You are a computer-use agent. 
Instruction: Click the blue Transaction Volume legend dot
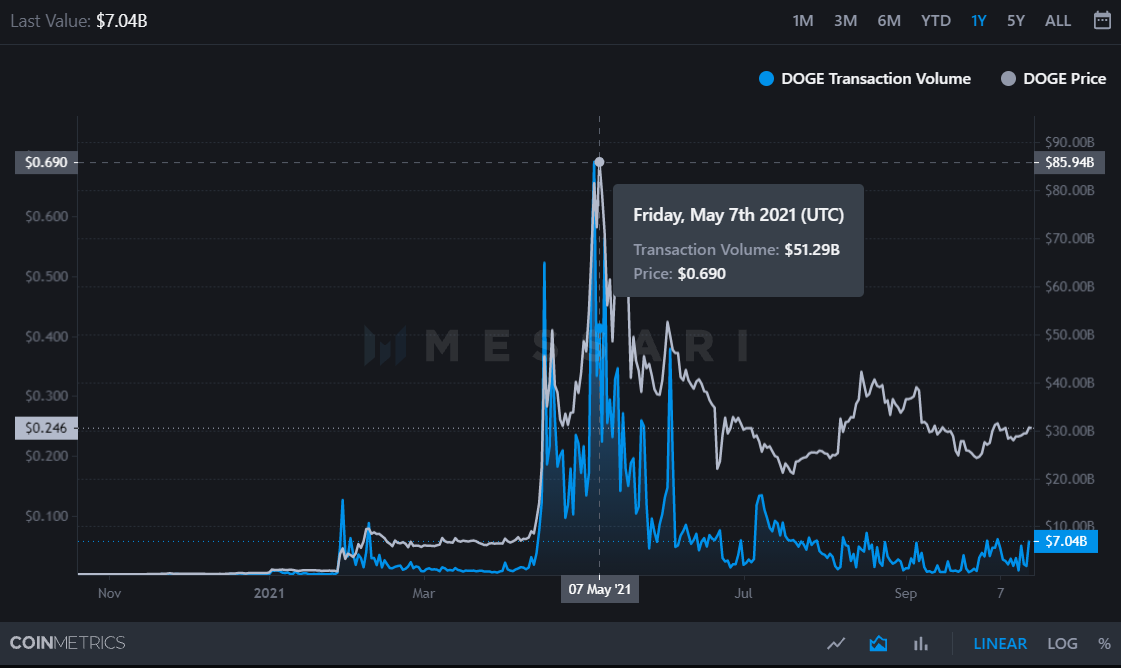click(x=767, y=79)
